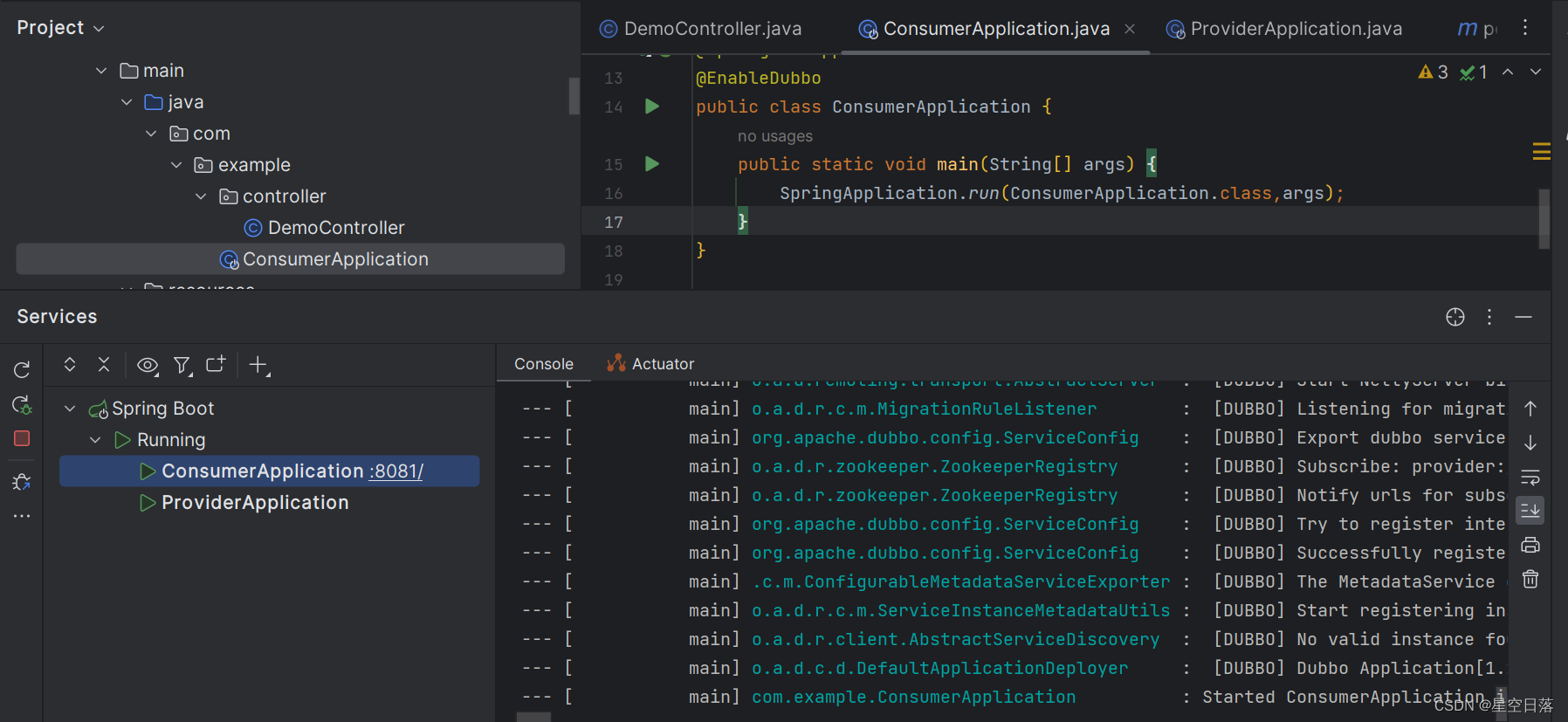Image resolution: width=1568 pixels, height=722 pixels.
Task: Select ConsumerApplication service in Services tree
Action: pos(269,471)
